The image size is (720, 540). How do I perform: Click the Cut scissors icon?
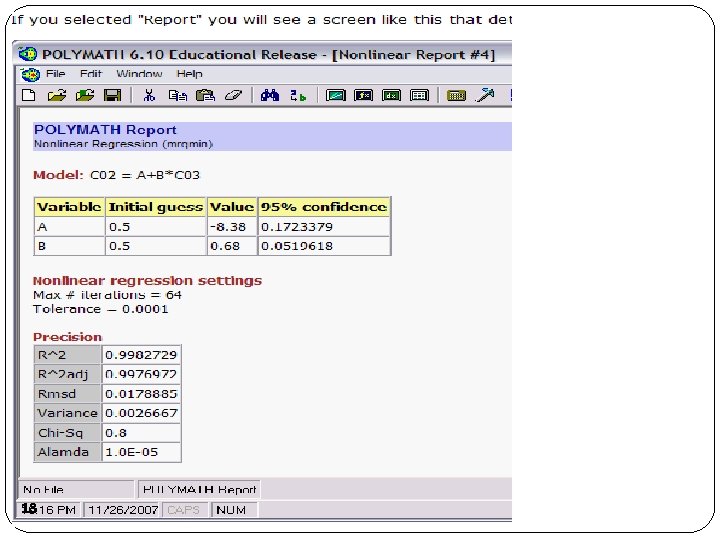(149, 95)
